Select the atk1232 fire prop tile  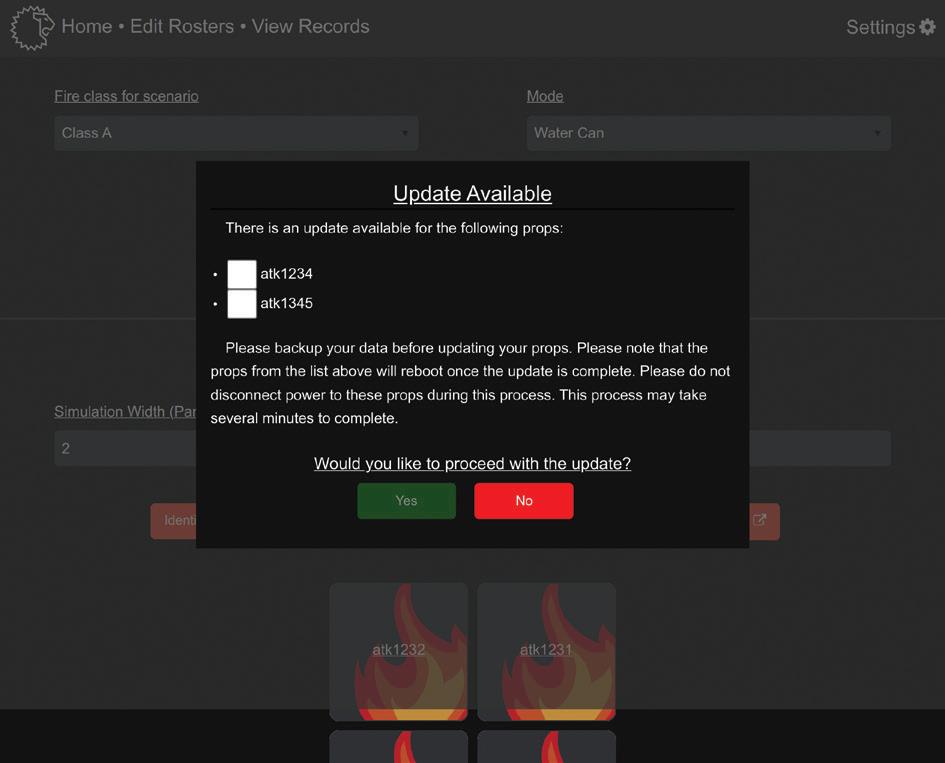[398, 651]
